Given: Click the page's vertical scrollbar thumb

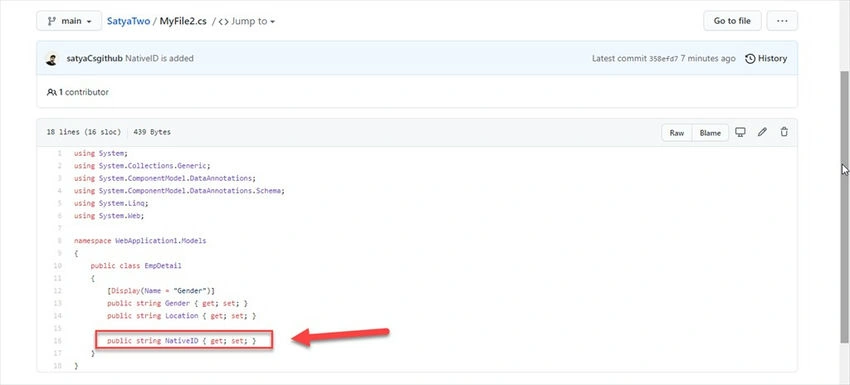Looking at the screenshot, I should (845, 206).
